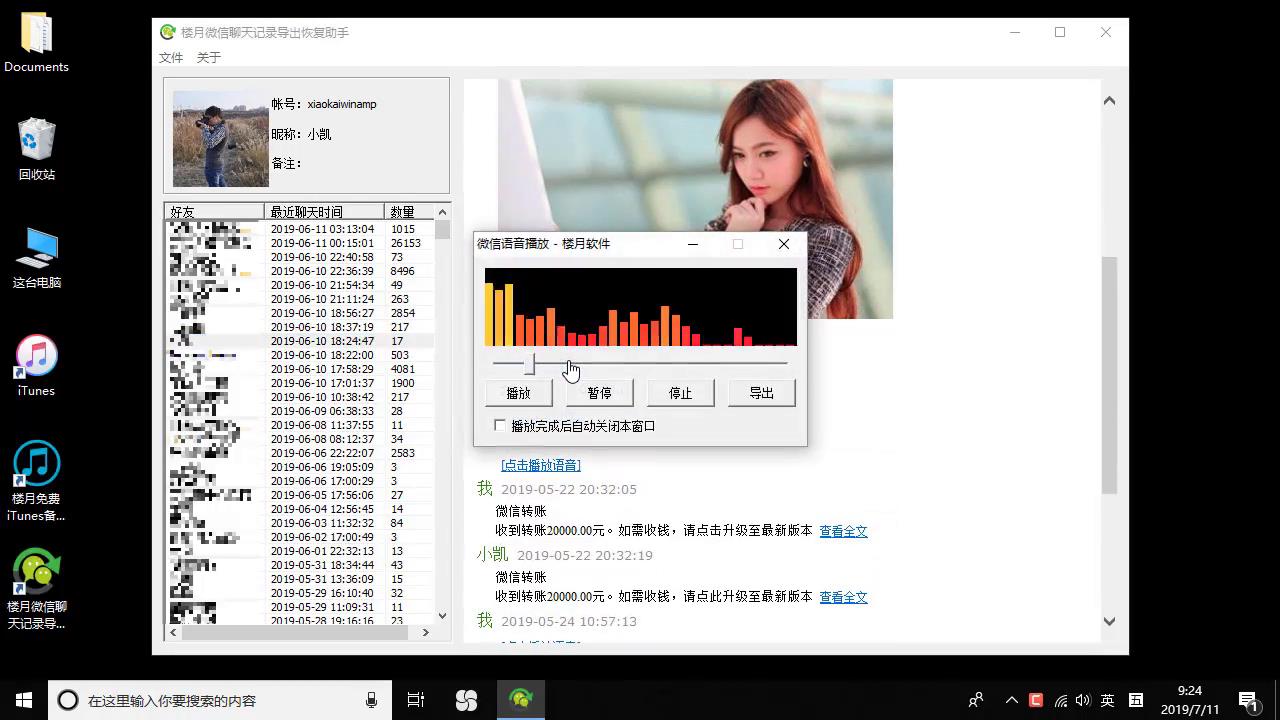Sort by 最近聊天时间 column header
The image size is (1280, 720).
(325, 212)
